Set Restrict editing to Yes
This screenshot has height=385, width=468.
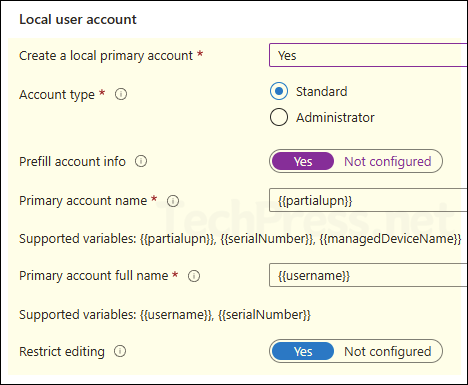coord(303,351)
